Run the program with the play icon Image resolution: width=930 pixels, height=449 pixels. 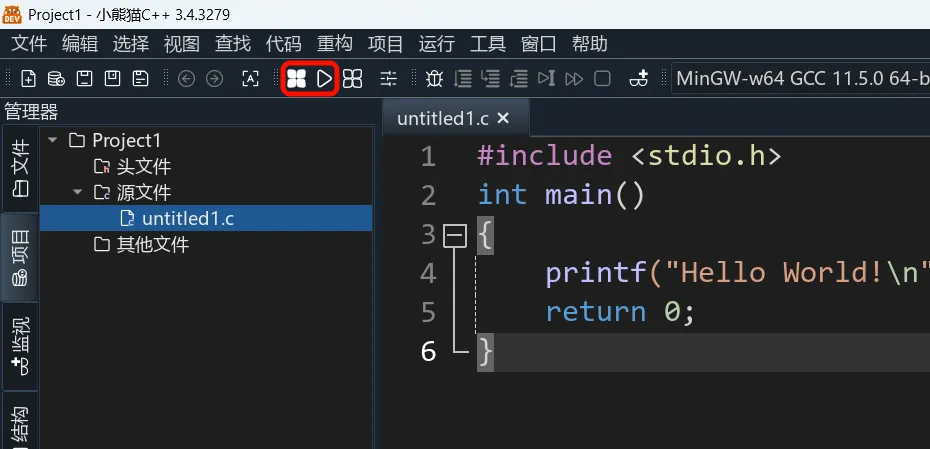click(x=324, y=78)
